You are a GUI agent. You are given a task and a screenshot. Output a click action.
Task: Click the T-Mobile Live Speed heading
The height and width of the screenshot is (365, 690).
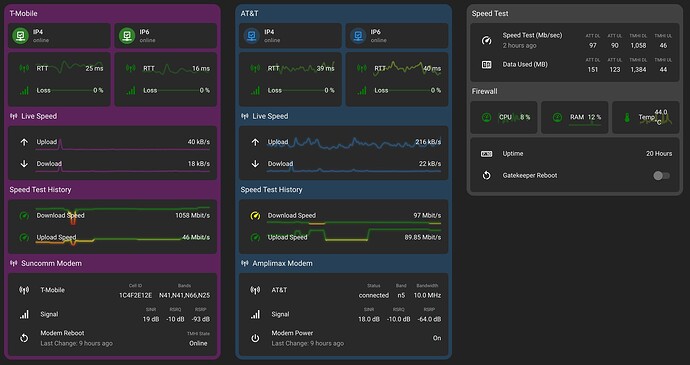tap(39, 116)
